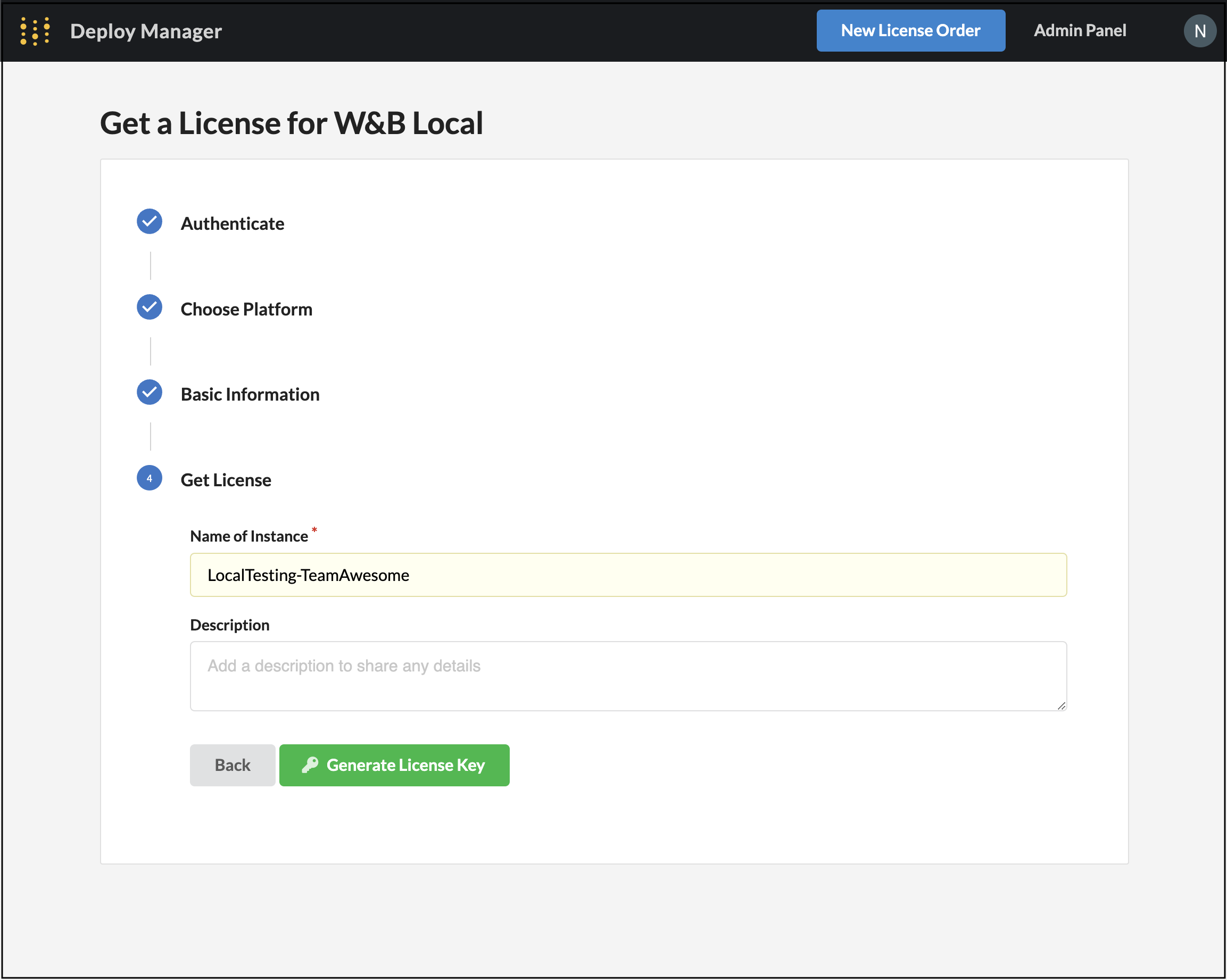
Task: Click the Choose Platform checkmark icon
Action: click(149, 308)
